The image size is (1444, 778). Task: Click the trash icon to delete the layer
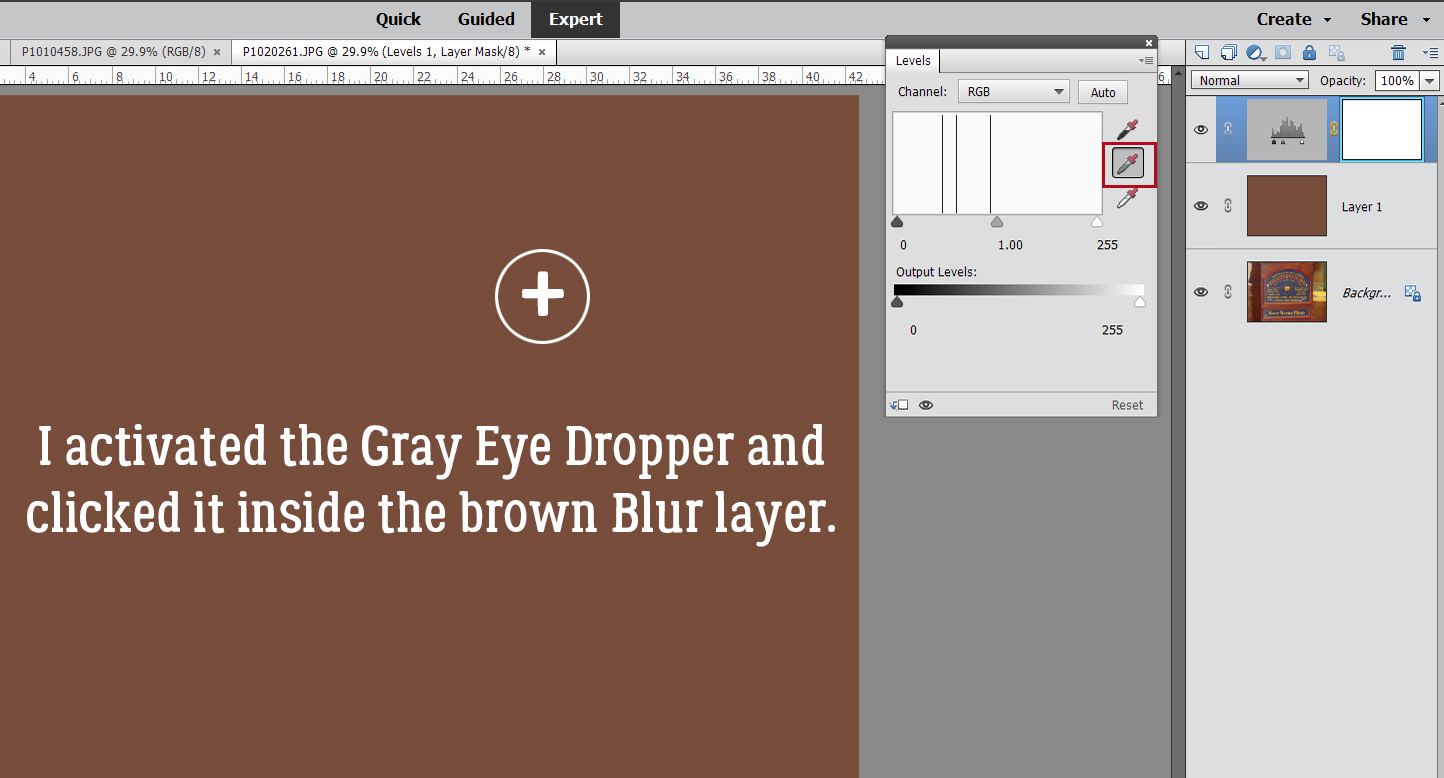(1399, 52)
